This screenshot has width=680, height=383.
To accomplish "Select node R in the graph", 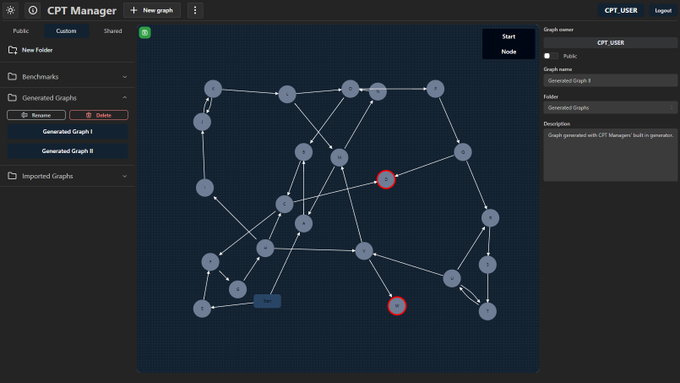I will coord(490,218).
